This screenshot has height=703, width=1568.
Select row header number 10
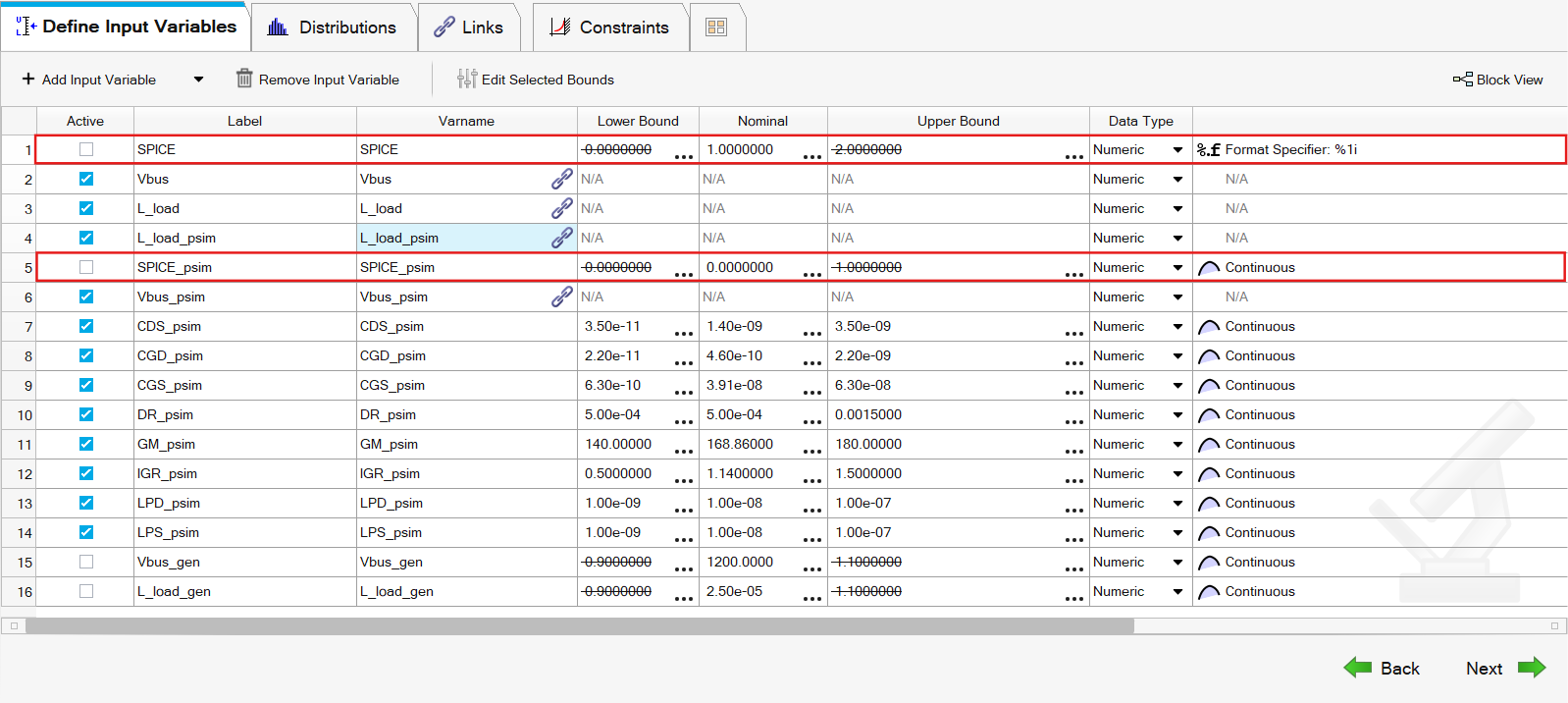(19, 415)
